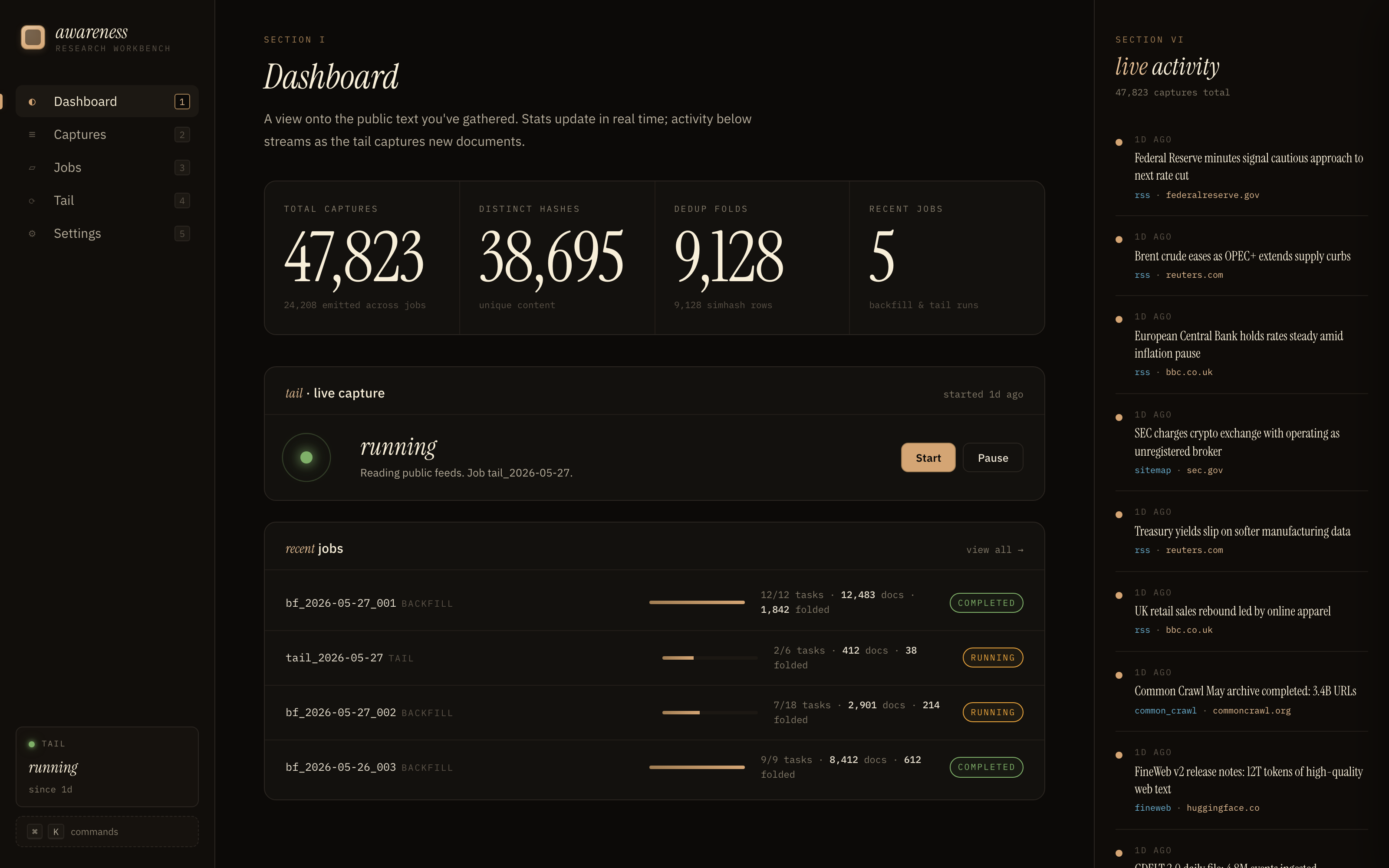Open the tail running status card in sidebar

pos(107,766)
